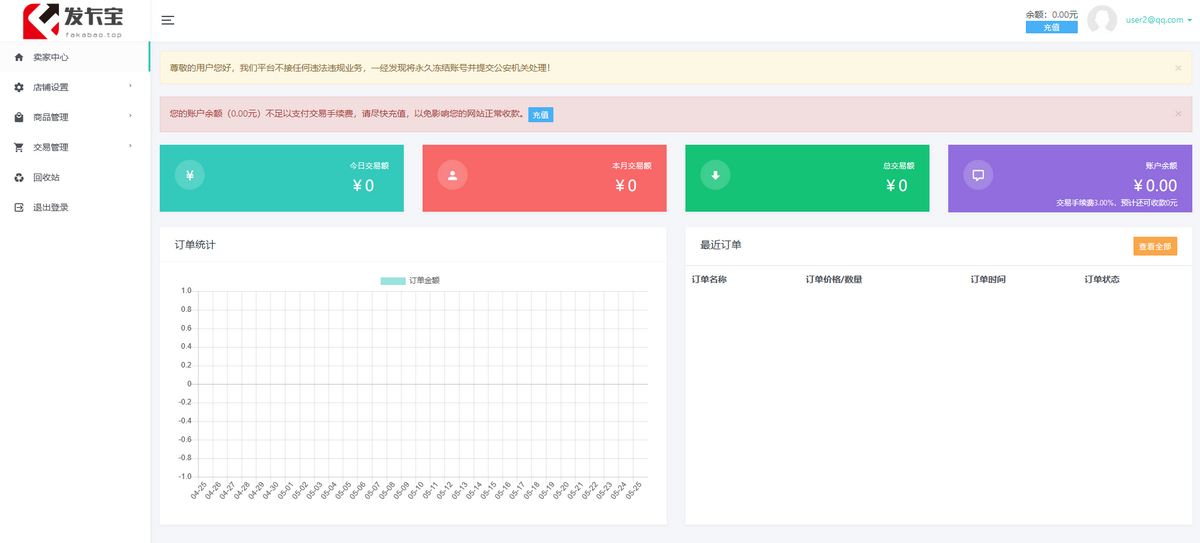Click the gear icon beside 店铺设置
The image size is (1200, 543).
pos(19,87)
